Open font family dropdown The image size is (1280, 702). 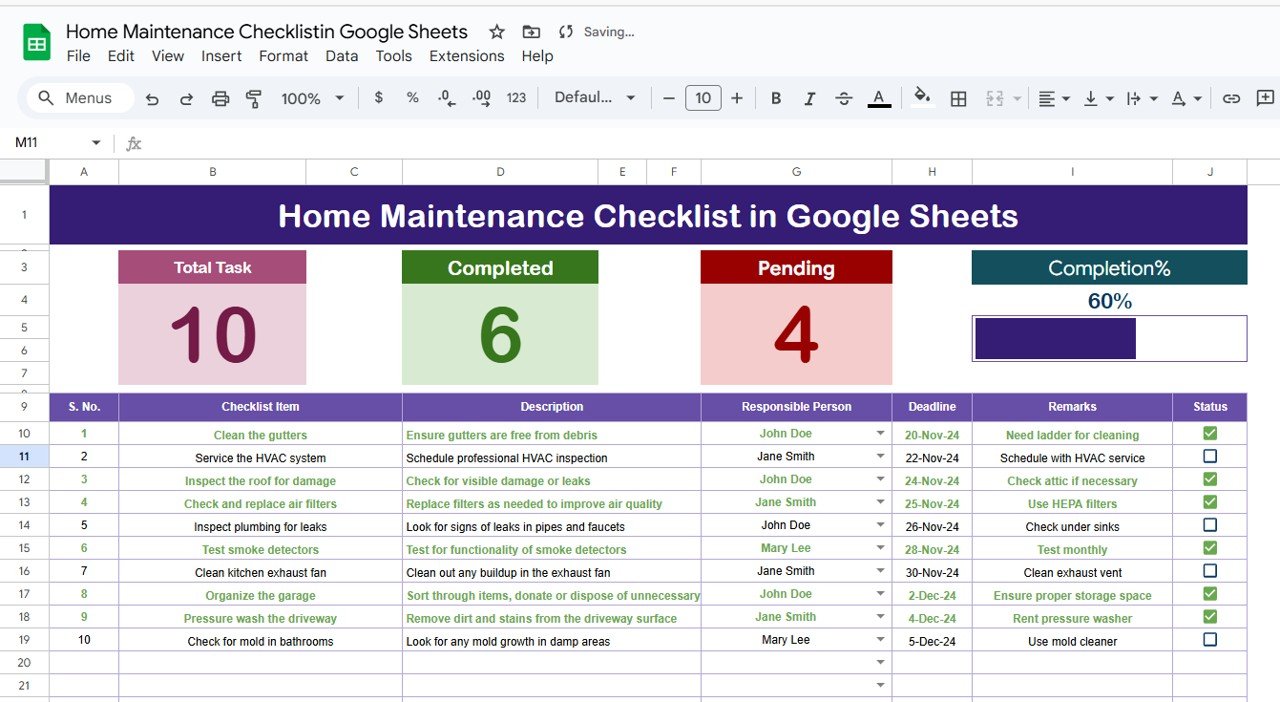pos(595,98)
